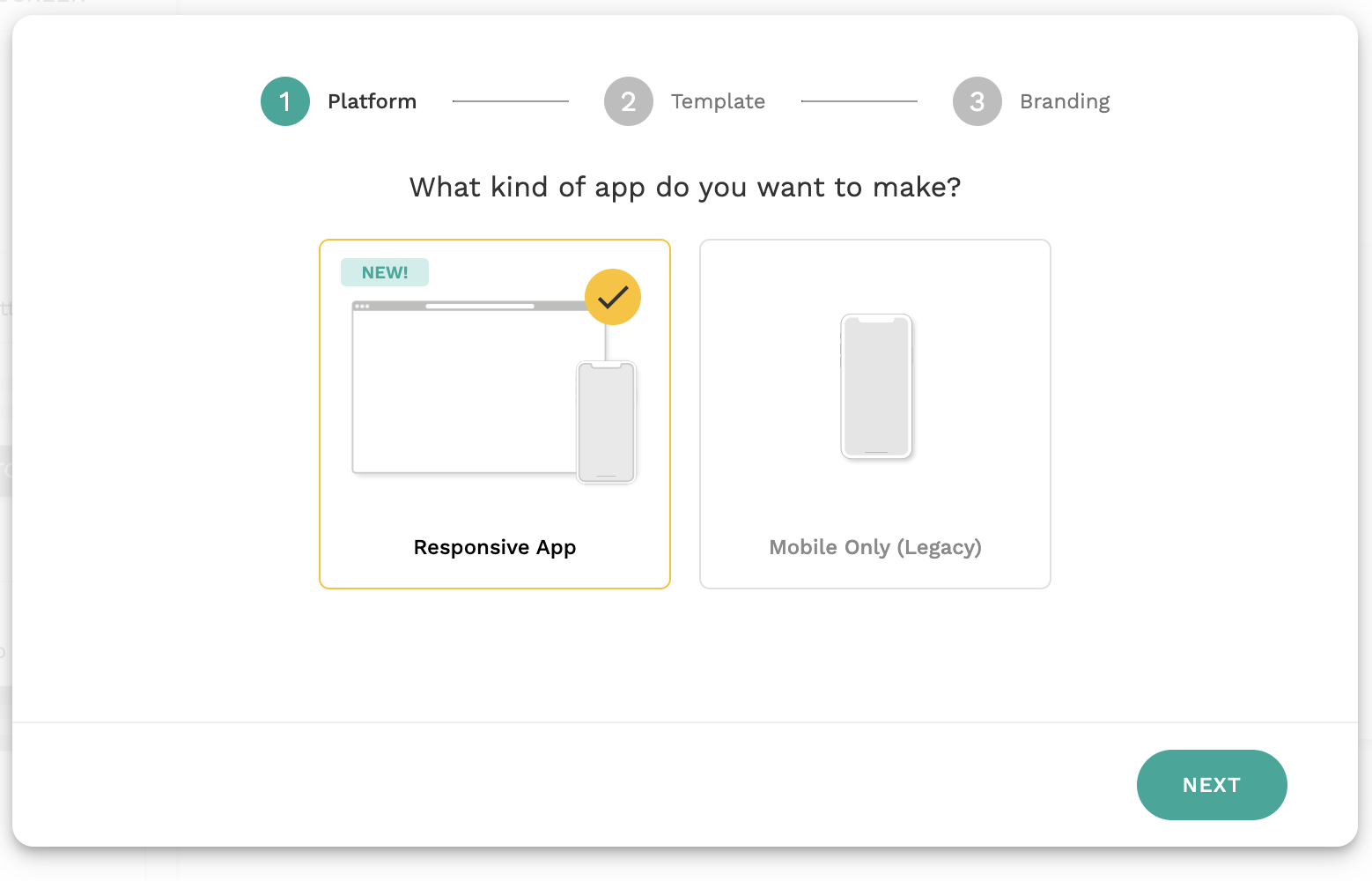The height and width of the screenshot is (881, 1372).
Task: Click the step 1 numbered circle
Action: [285, 101]
